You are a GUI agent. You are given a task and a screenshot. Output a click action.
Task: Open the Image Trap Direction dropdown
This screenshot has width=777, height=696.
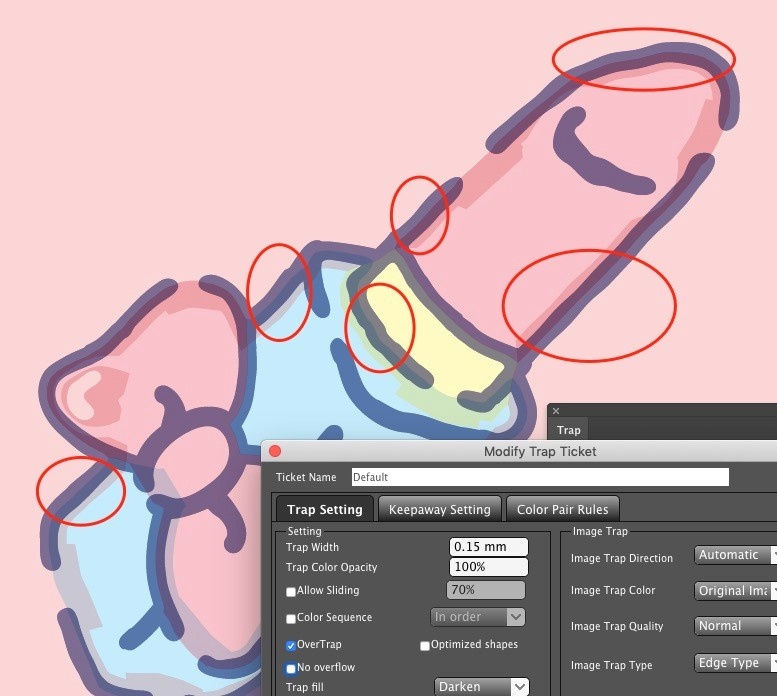735,555
